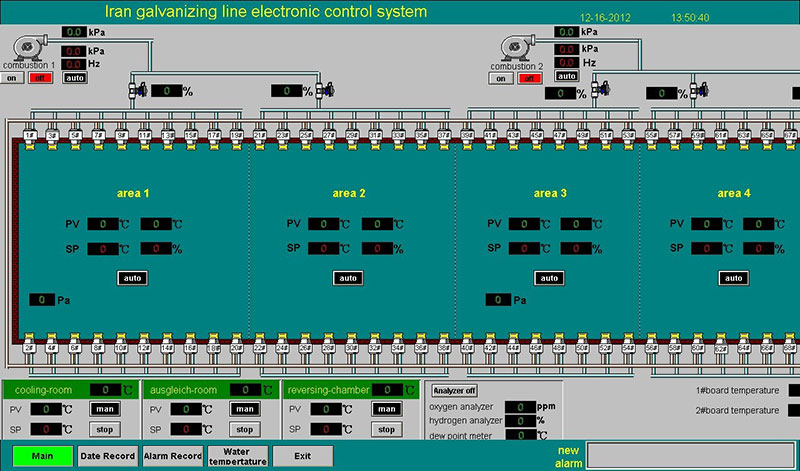Viewport: 800px width, 471px height.
Task: Click burner nozzle 2# on bottom row
Action: pos(29,349)
